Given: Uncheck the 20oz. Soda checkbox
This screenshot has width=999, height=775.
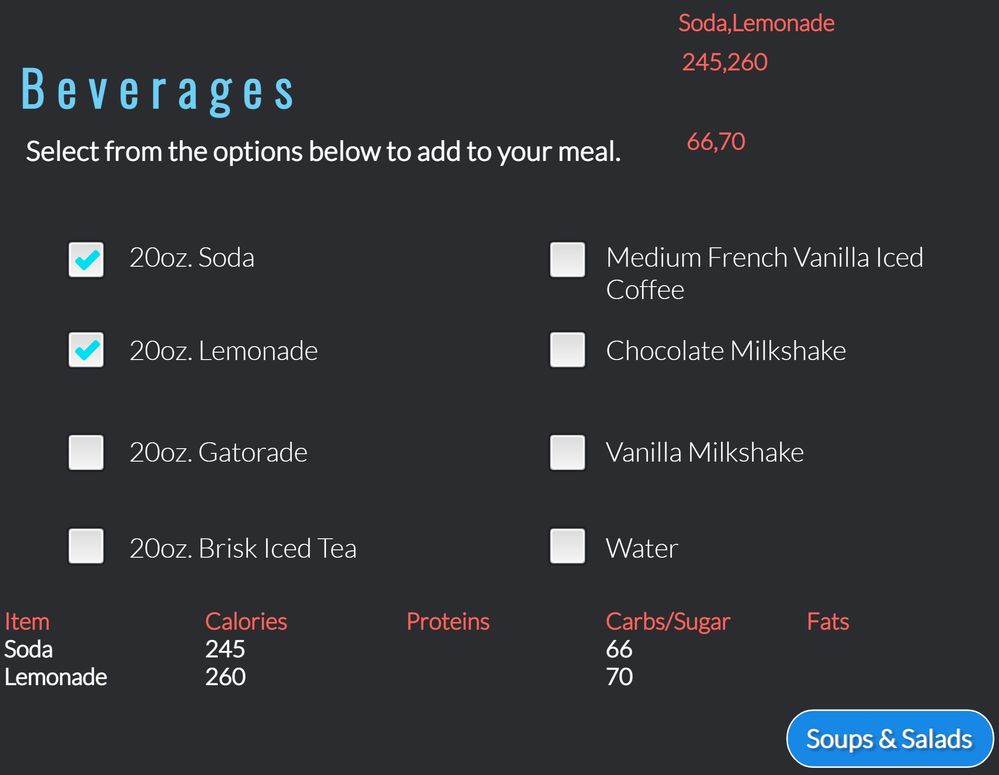Looking at the screenshot, I should point(86,259).
